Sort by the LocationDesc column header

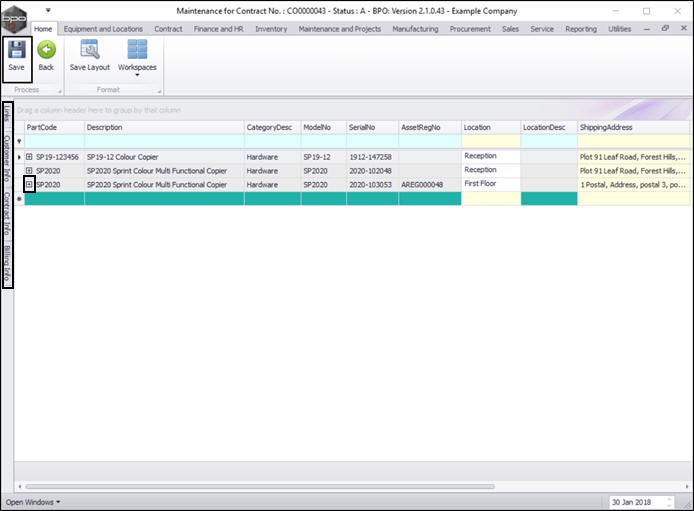(549, 127)
